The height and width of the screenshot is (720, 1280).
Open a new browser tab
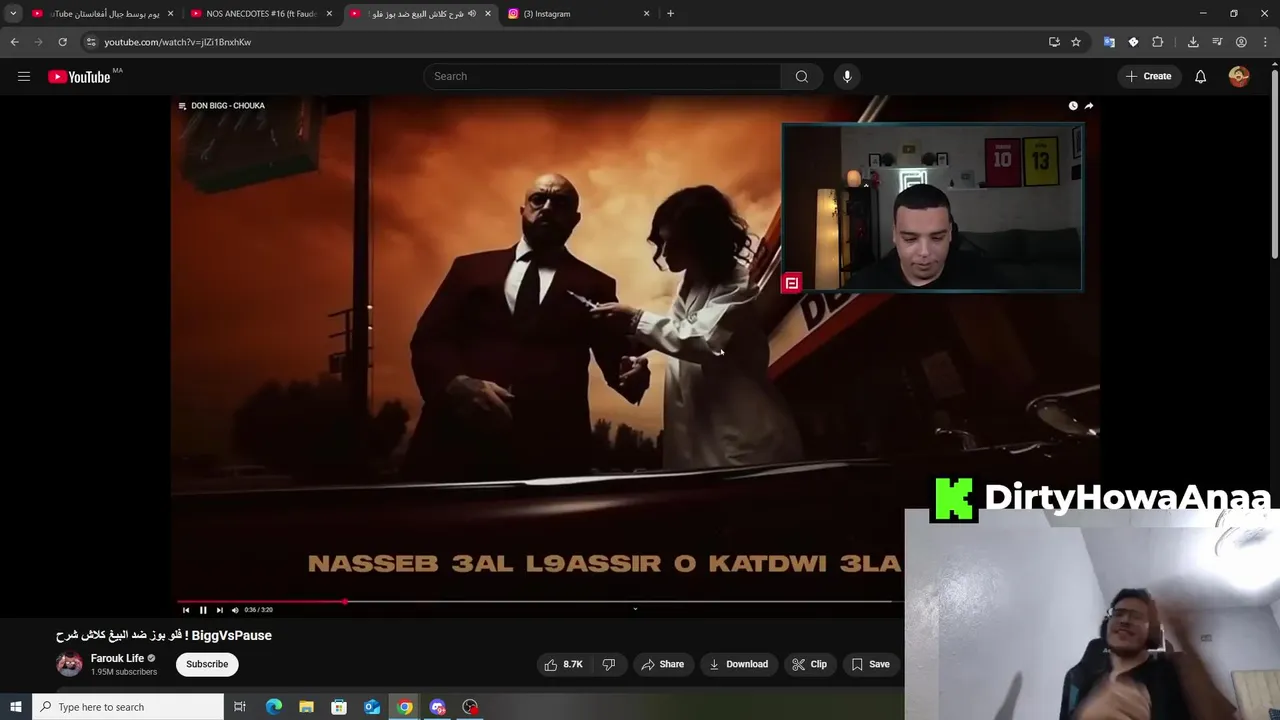[x=670, y=14]
